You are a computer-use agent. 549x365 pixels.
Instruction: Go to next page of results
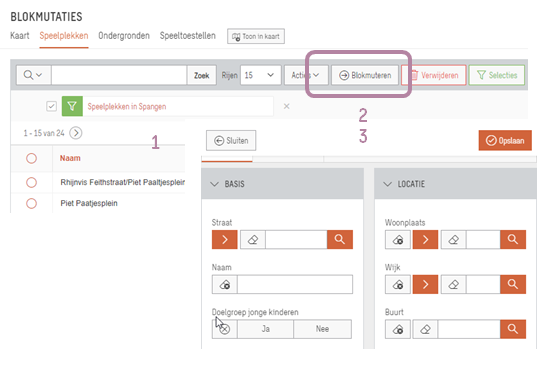(x=76, y=133)
